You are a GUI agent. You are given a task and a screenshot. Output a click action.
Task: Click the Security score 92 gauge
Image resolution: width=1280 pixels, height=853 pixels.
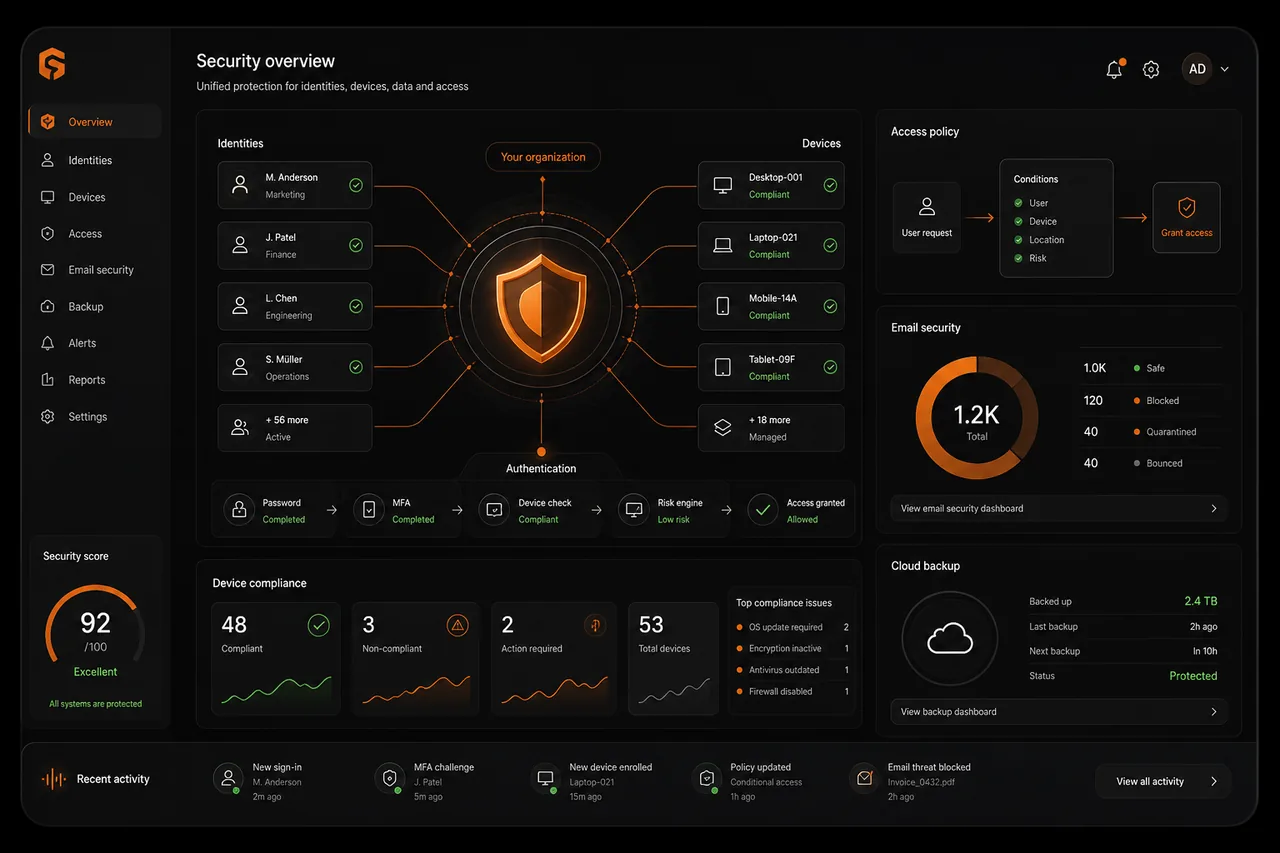click(x=95, y=632)
